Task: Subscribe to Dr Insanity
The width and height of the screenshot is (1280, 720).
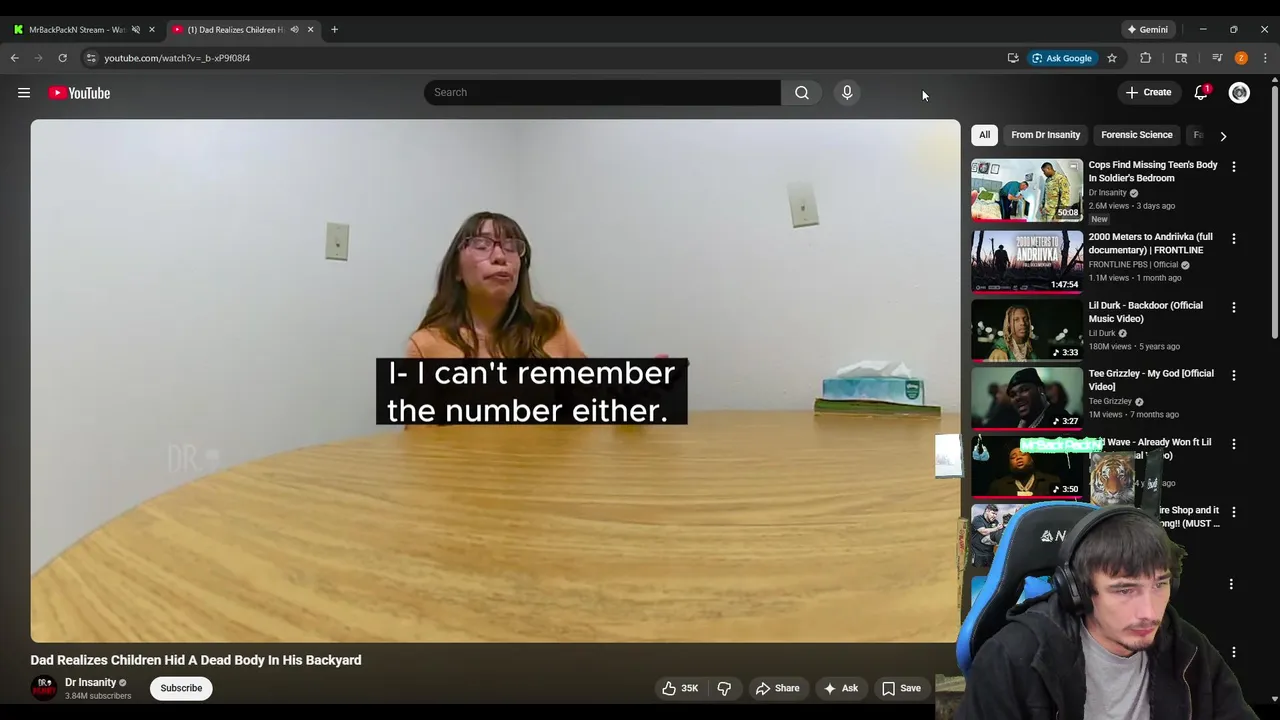Action: click(181, 688)
